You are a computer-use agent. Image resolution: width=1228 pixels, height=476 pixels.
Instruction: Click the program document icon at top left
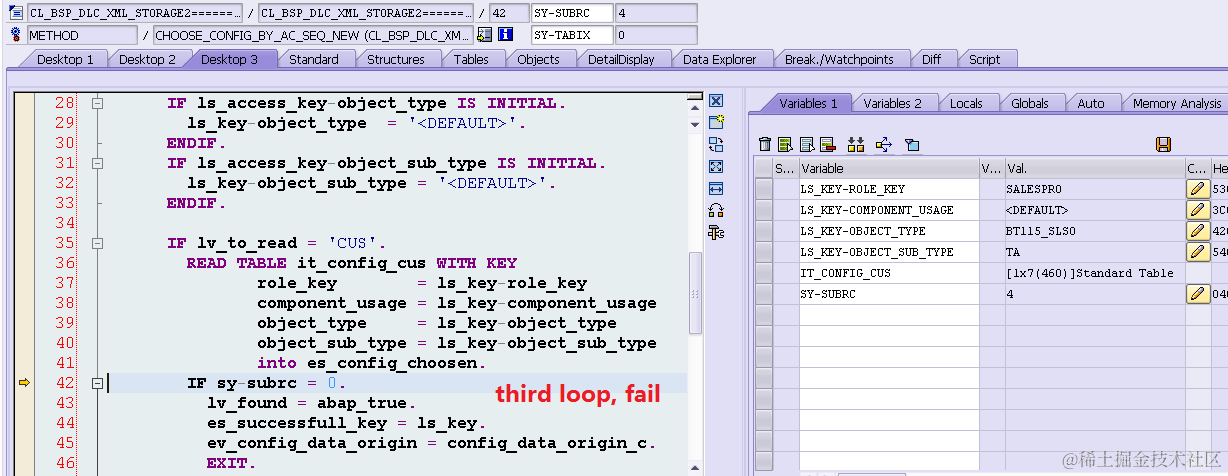click(15, 14)
